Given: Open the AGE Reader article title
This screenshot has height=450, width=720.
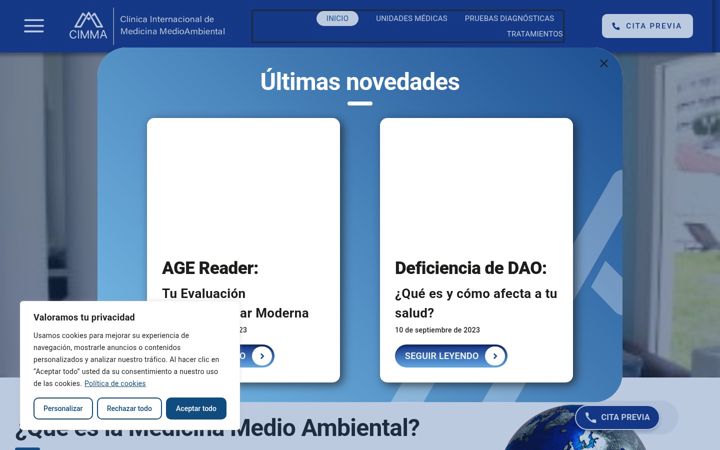Looking at the screenshot, I should tap(210, 268).
